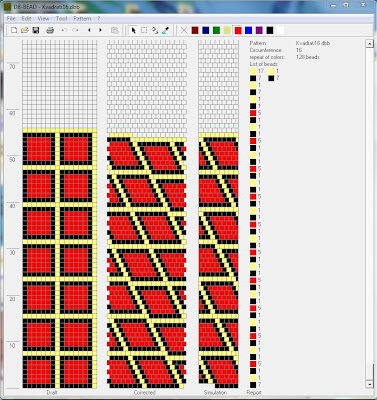Click the New pattern icon

[x=14, y=30]
